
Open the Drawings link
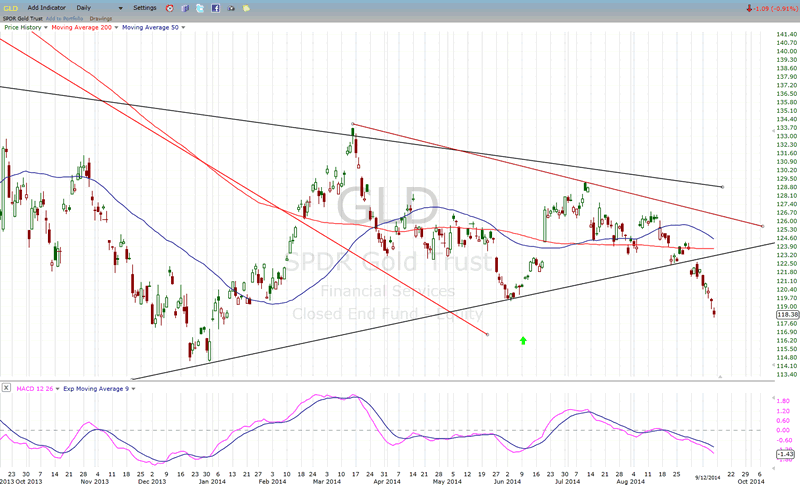click(x=101, y=18)
